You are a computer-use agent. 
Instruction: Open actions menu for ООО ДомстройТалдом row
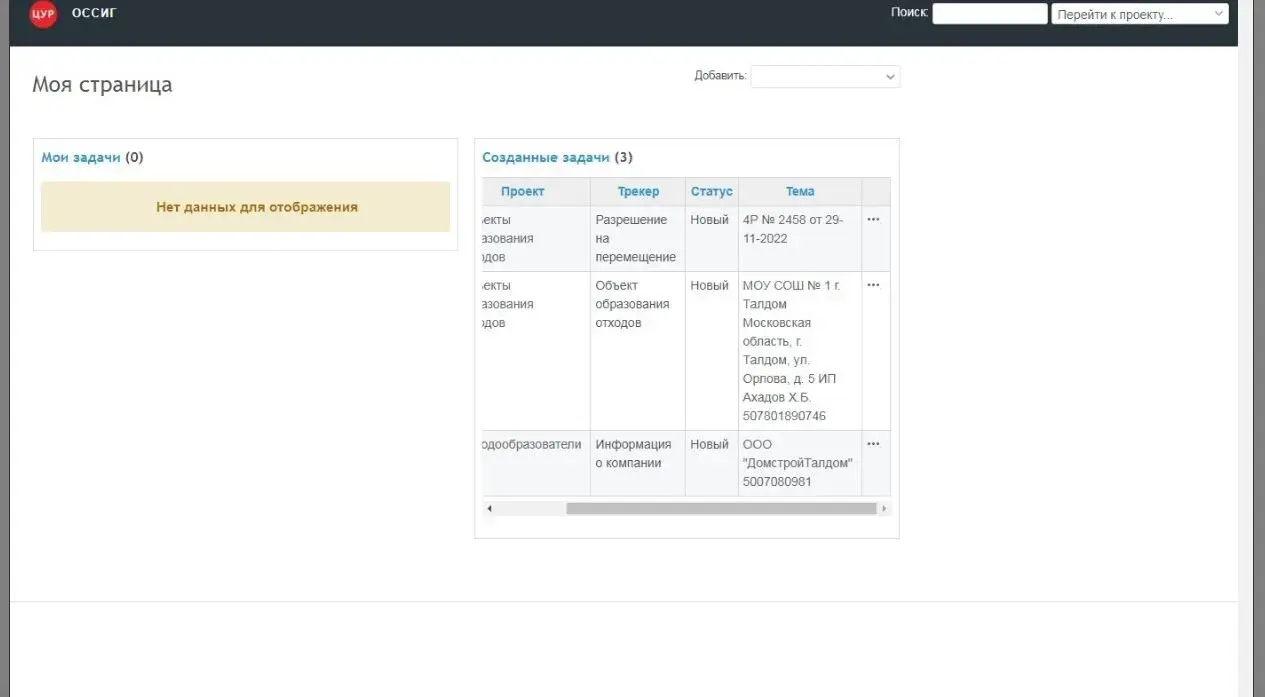[x=873, y=444]
